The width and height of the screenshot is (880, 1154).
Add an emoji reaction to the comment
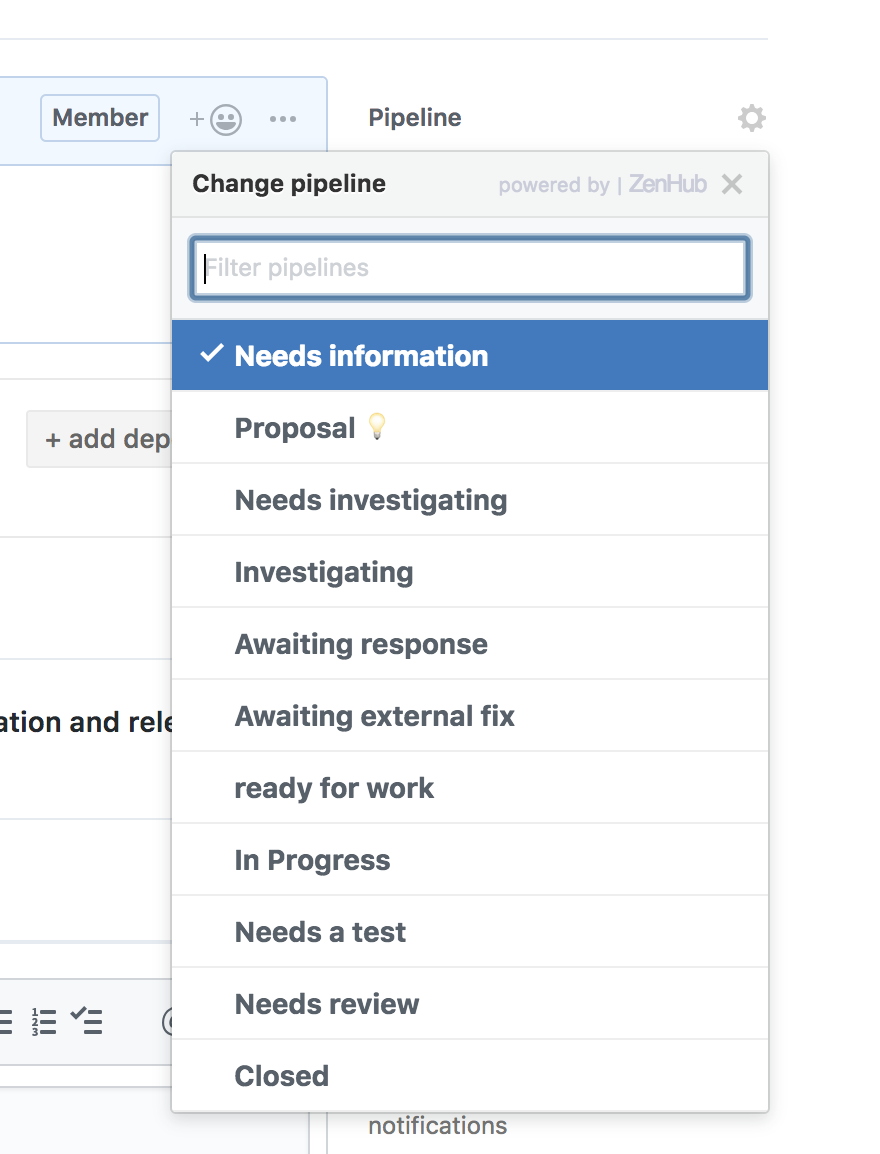point(216,119)
